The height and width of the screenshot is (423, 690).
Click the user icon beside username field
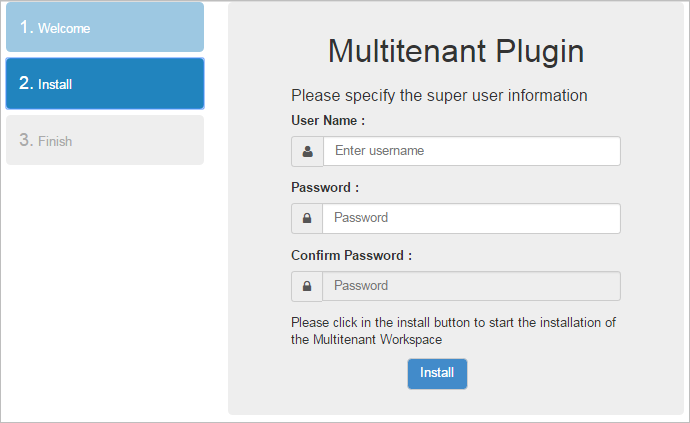coord(307,152)
